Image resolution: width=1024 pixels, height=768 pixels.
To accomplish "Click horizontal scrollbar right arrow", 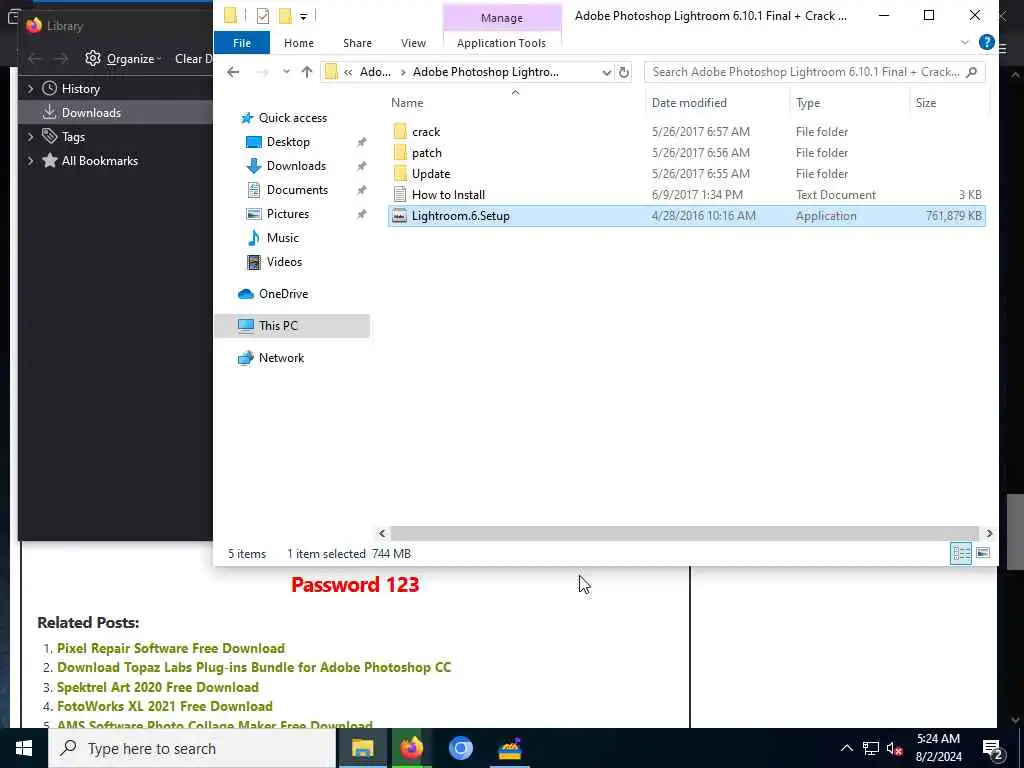I will [989, 534].
